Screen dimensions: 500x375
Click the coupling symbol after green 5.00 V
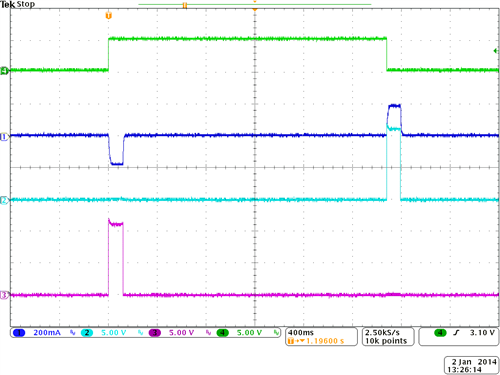coord(276,333)
